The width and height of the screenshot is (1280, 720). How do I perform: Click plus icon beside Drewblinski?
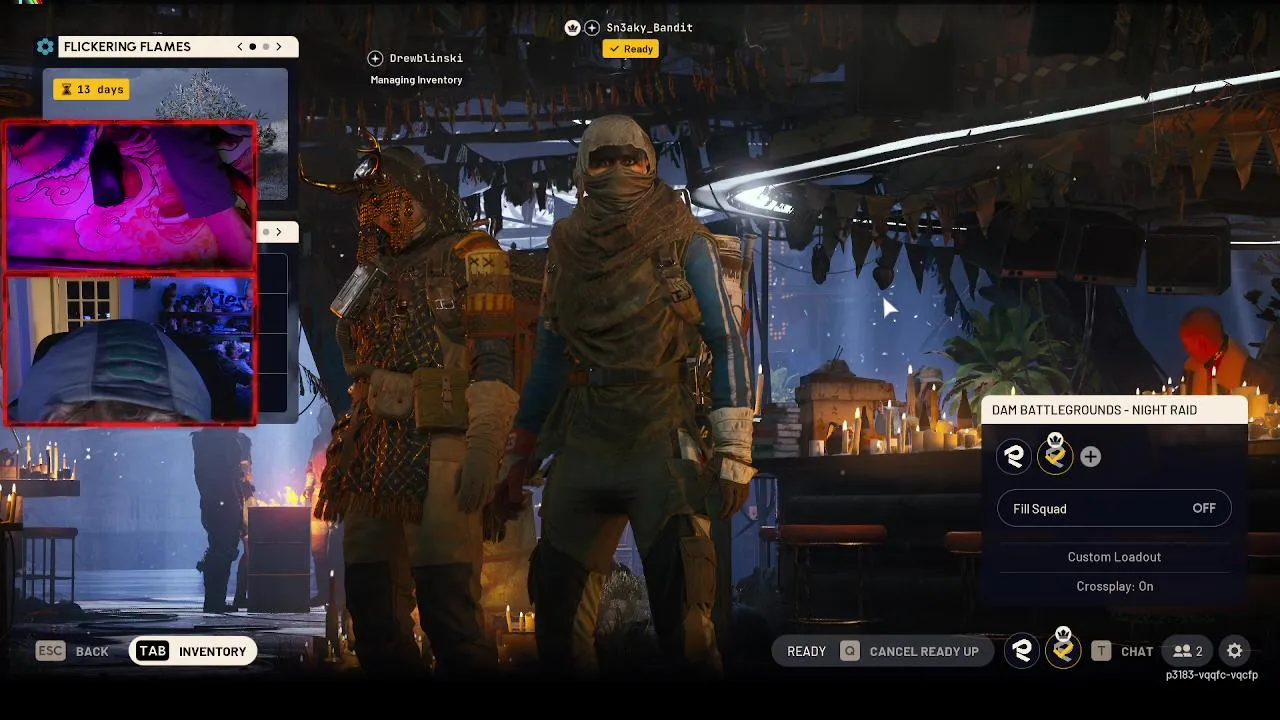(375, 59)
